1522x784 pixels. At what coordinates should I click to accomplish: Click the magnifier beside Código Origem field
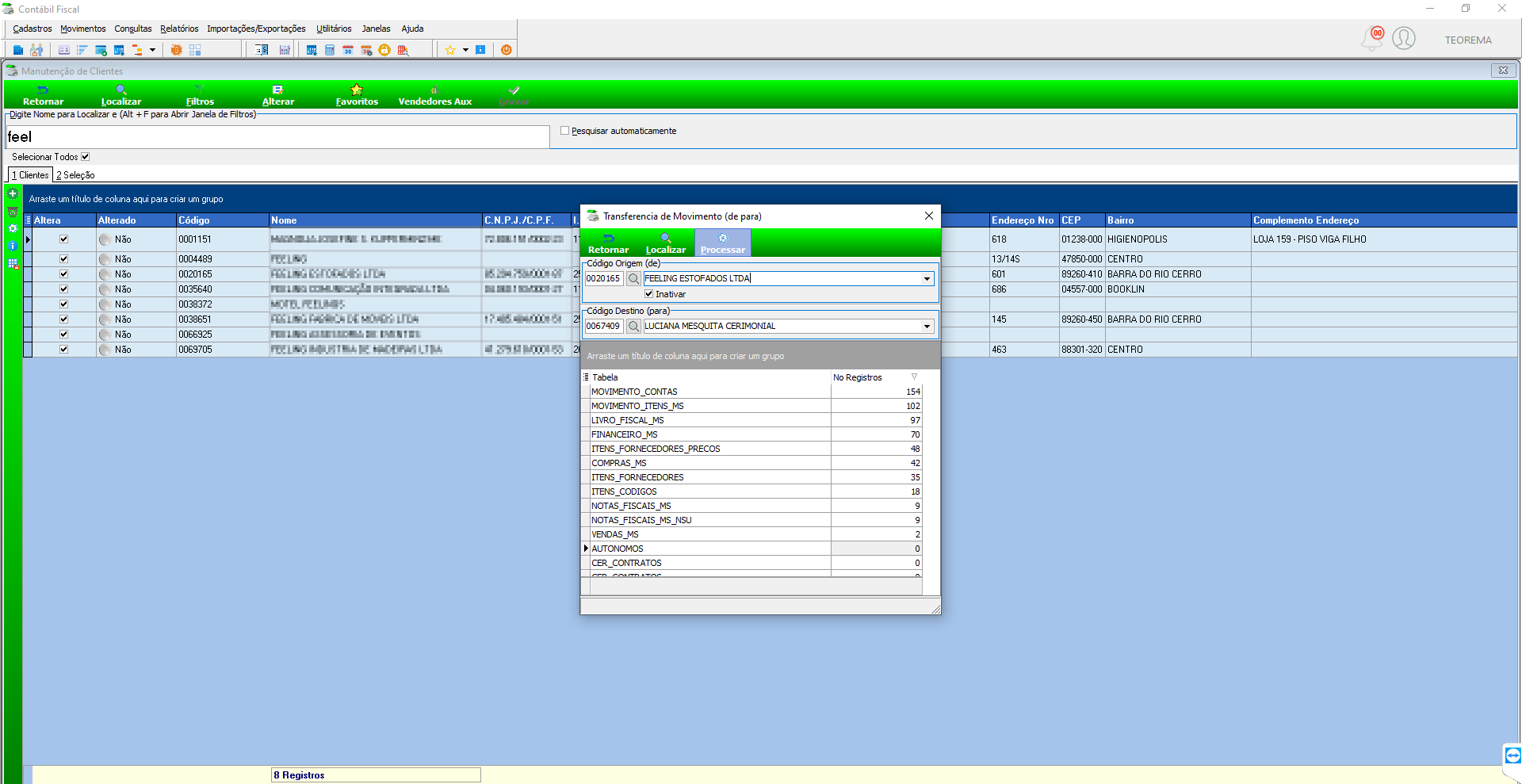pos(633,279)
